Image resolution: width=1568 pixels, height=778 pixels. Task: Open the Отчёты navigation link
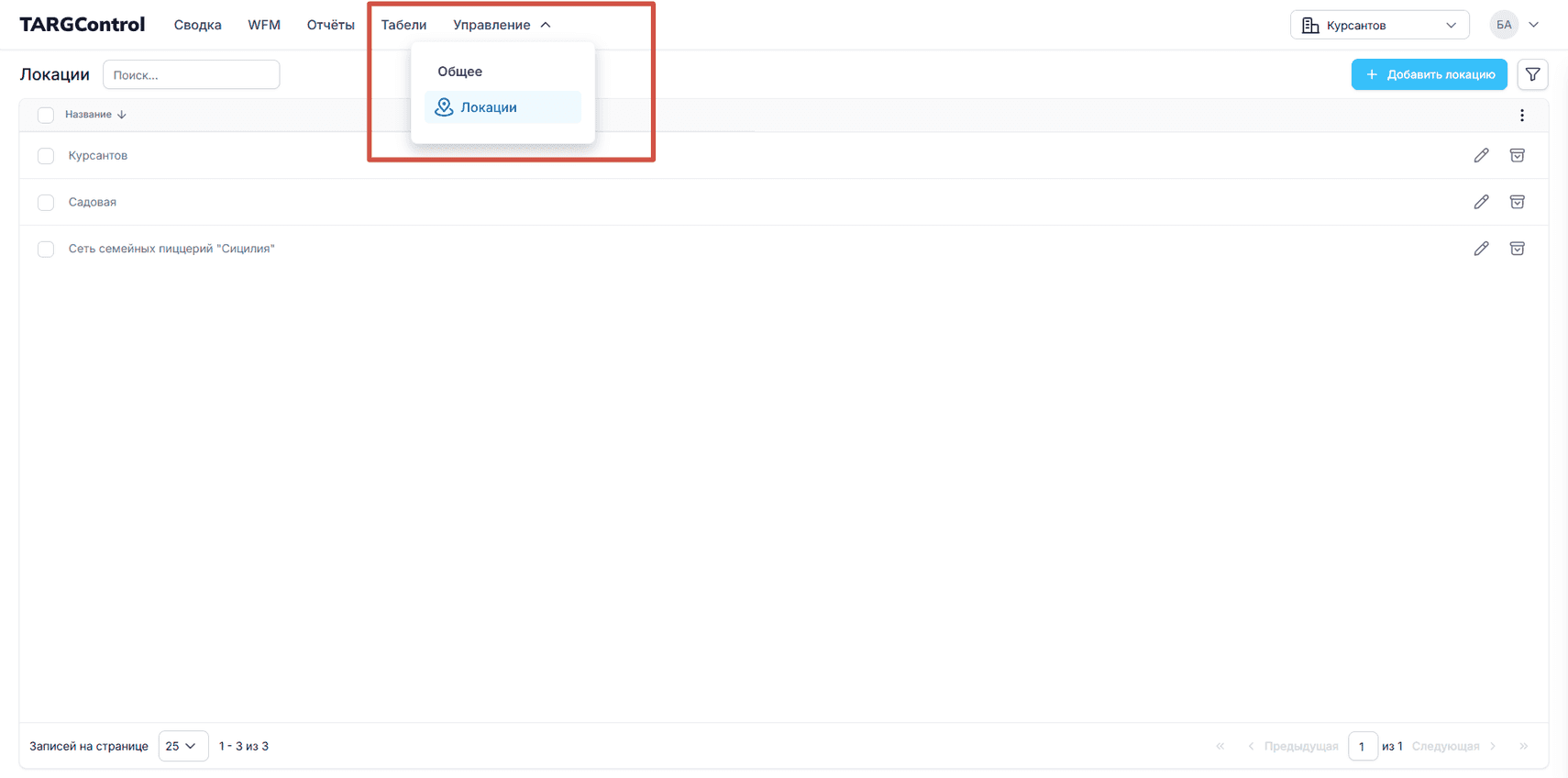coord(330,25)
